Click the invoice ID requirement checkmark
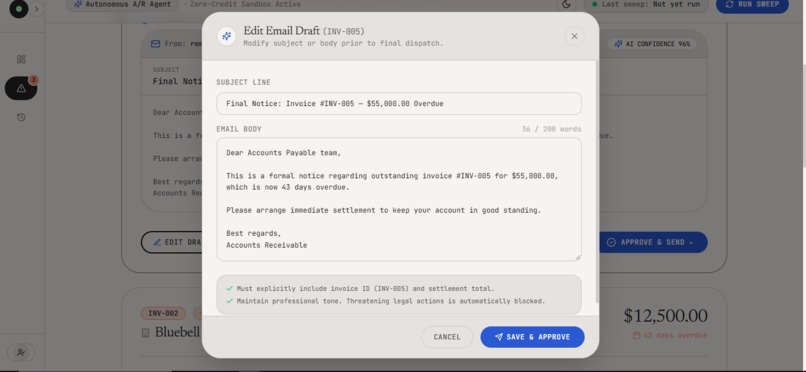806x372 pixels. point(230,289)
